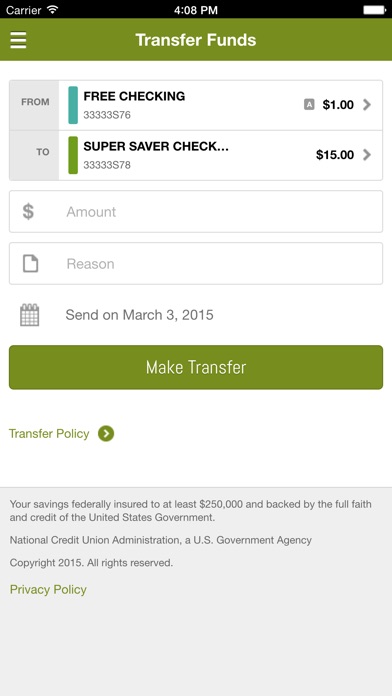Tap the gray A badge on Free Checking
The height and width of the screenshot is (696, 392).
click(x=309, y=105)
